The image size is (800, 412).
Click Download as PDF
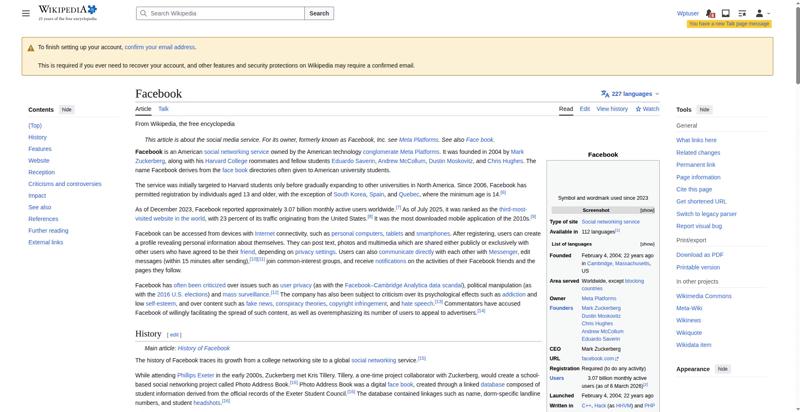(x=699, y=255)
